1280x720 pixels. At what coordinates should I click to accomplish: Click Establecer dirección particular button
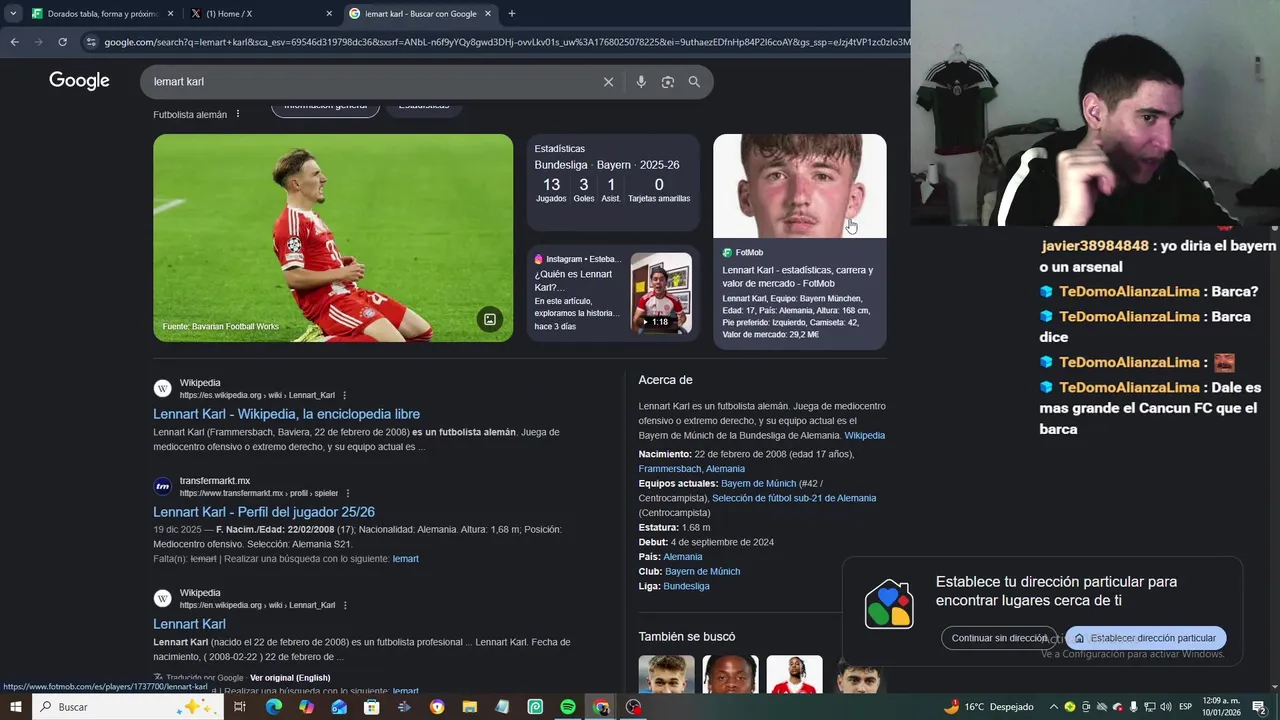[x=1146, y=638]
